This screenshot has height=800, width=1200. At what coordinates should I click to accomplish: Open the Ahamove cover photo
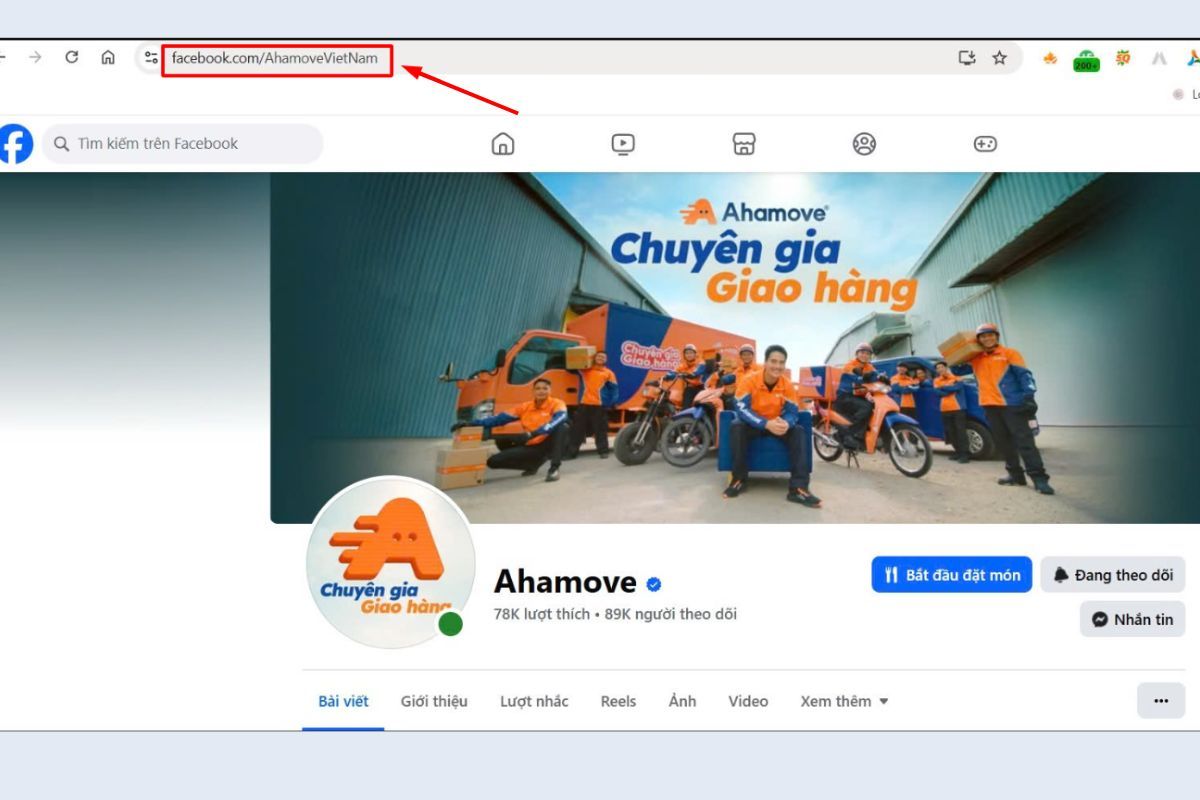(x=735, y=347)
